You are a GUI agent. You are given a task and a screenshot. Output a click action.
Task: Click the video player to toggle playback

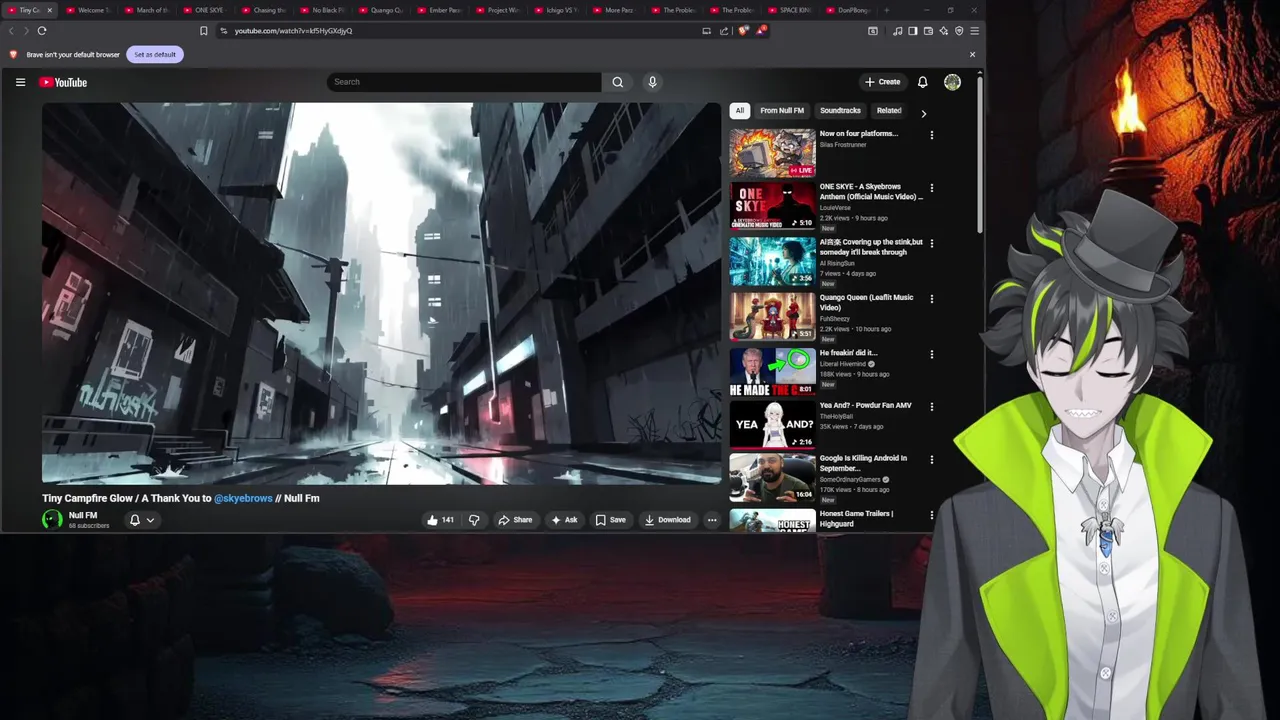pos(381,293)
